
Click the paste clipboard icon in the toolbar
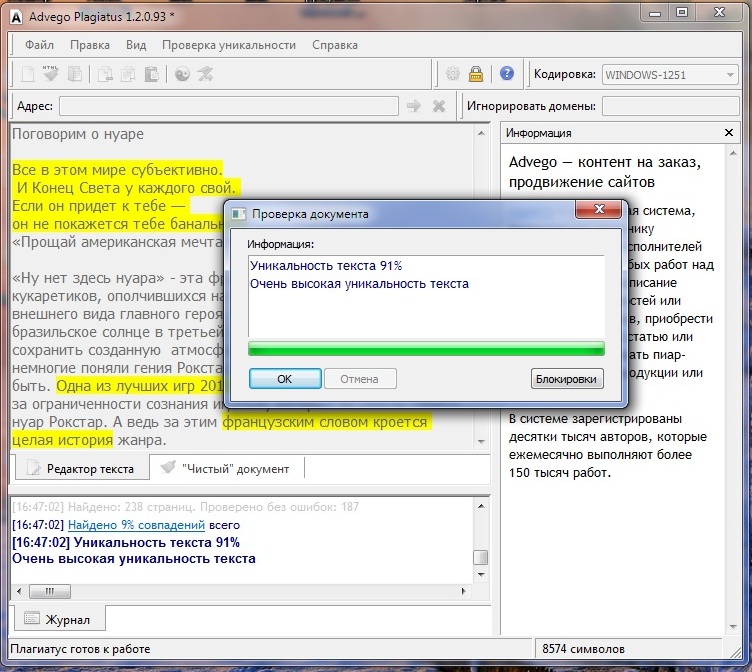pos(151,74)
